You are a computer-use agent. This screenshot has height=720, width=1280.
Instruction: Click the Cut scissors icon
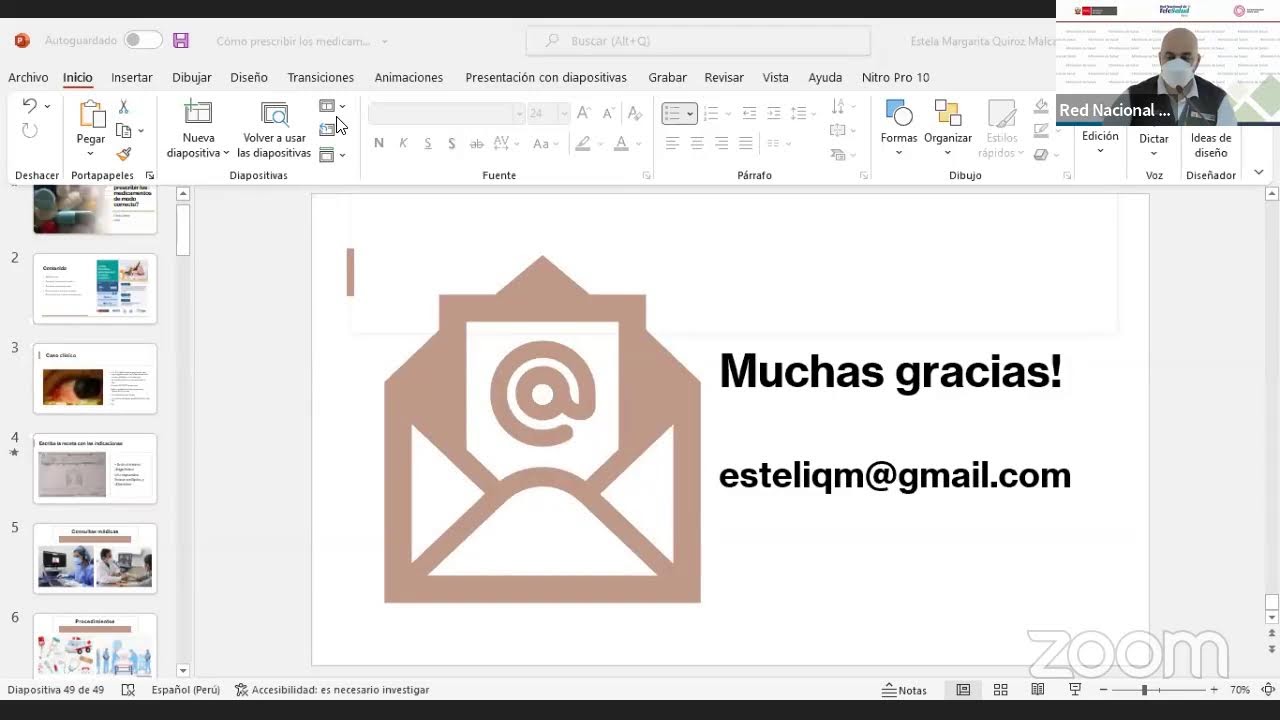[124, 107]
